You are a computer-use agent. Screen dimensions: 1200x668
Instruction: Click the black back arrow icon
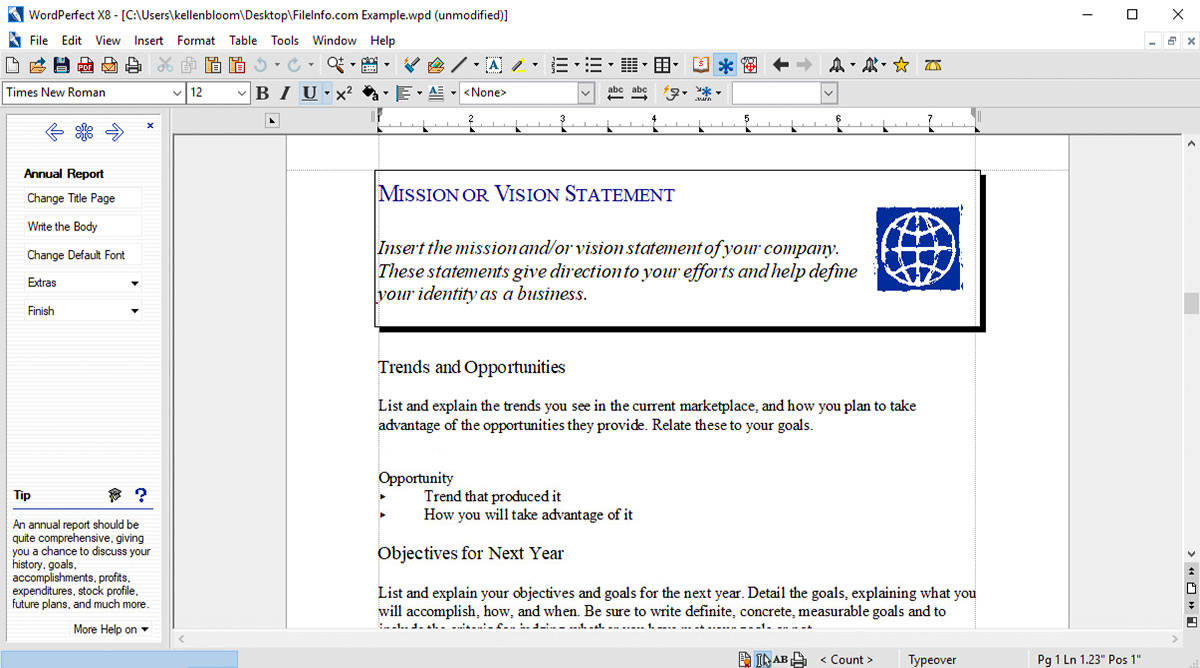tap(780, 66)
